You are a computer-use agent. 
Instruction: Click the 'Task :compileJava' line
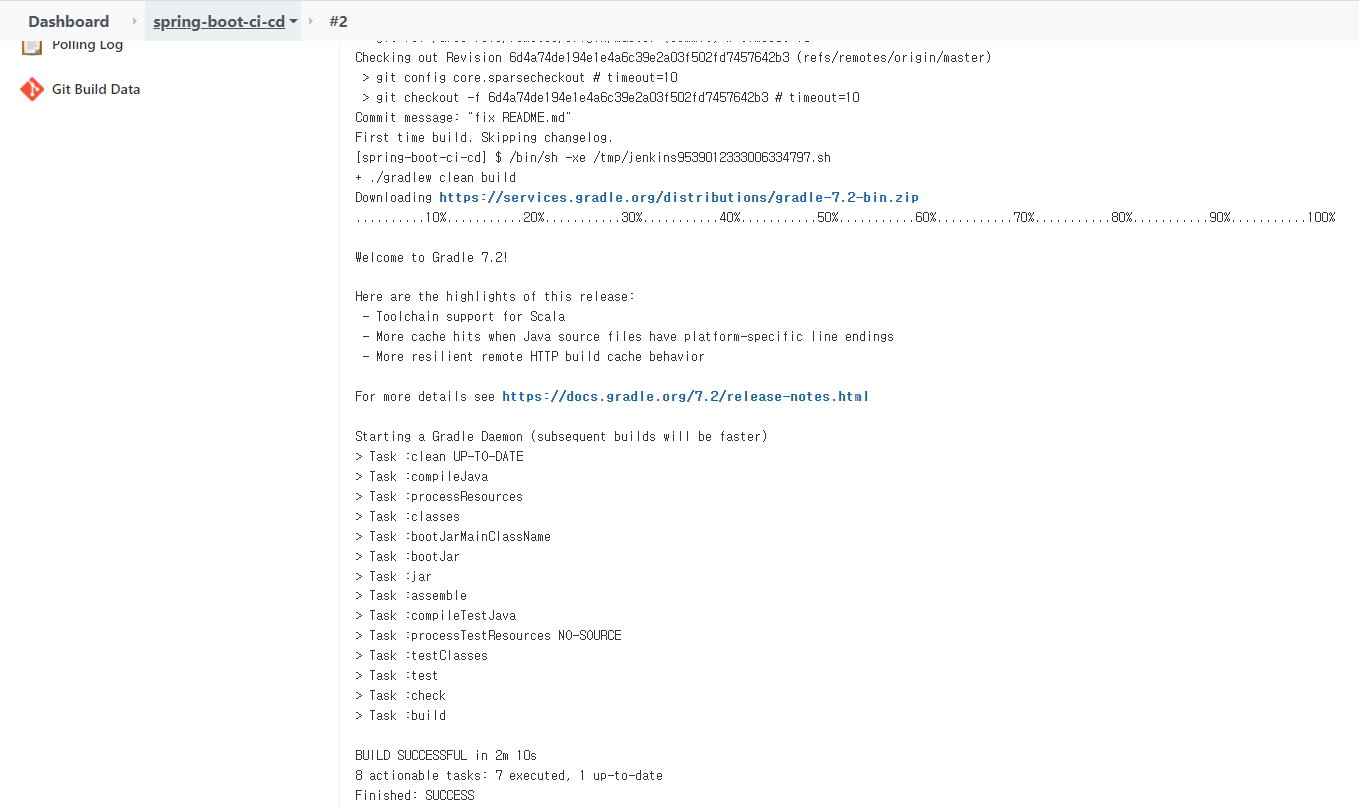[421, 476]
